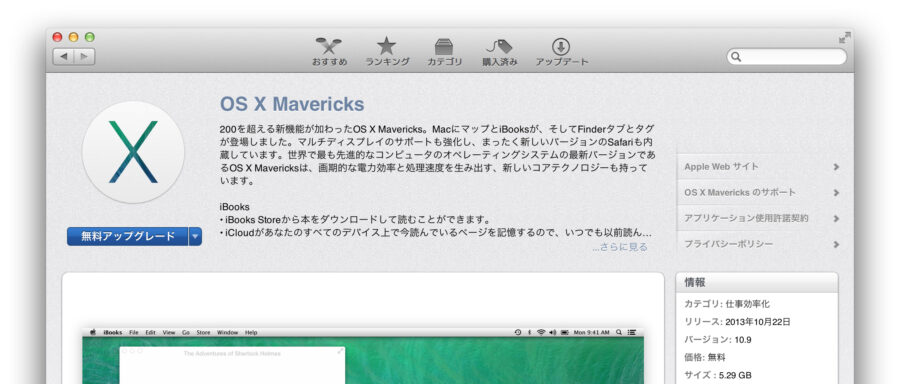The width and height of the screenshot is (900, 384).
Task: Click the Wi-Fi icon in the screenshot menu bar
Action: [540, 332]
